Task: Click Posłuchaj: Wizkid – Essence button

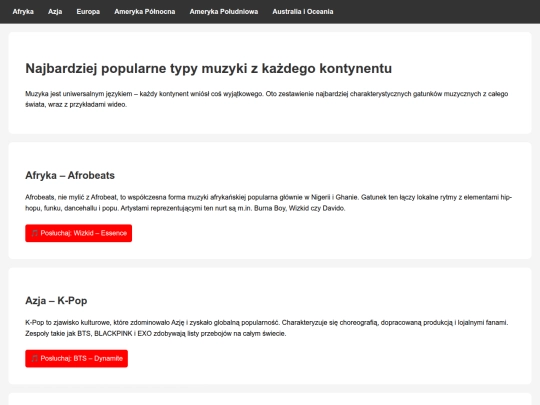Action: [x=79, y=233]
